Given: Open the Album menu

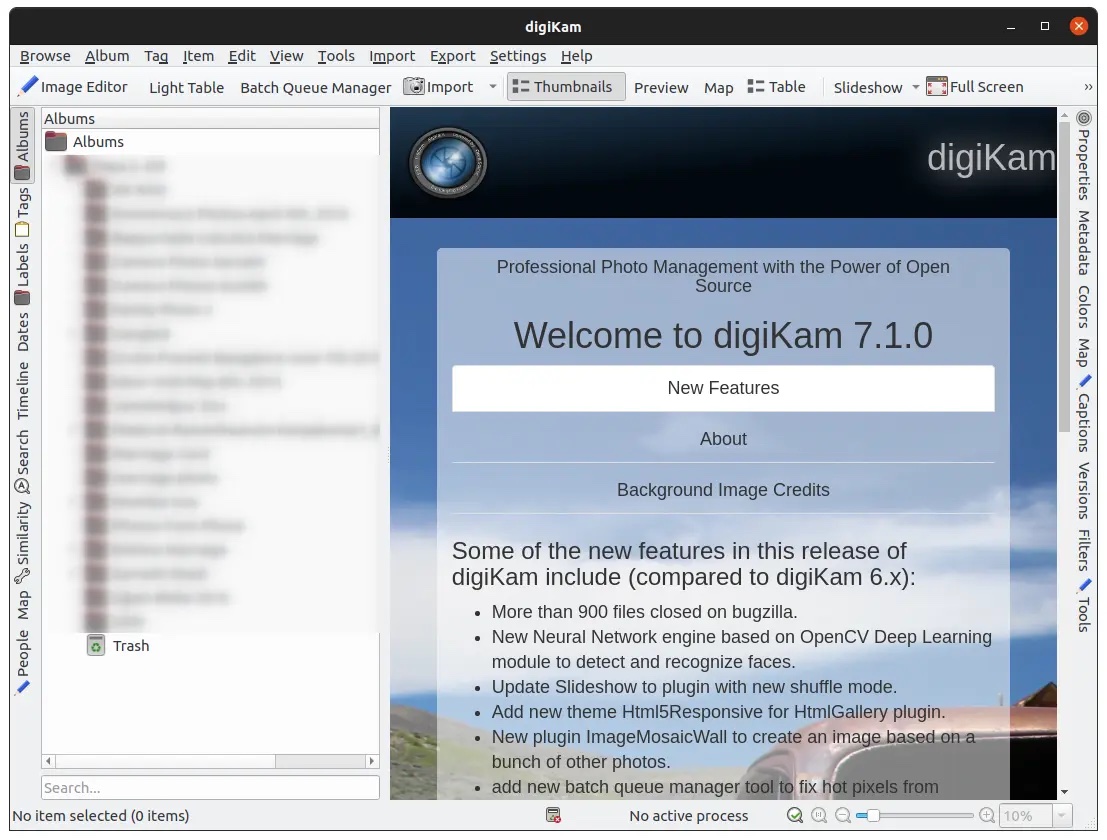Looking at the screenshot, I should pos(107,56).
